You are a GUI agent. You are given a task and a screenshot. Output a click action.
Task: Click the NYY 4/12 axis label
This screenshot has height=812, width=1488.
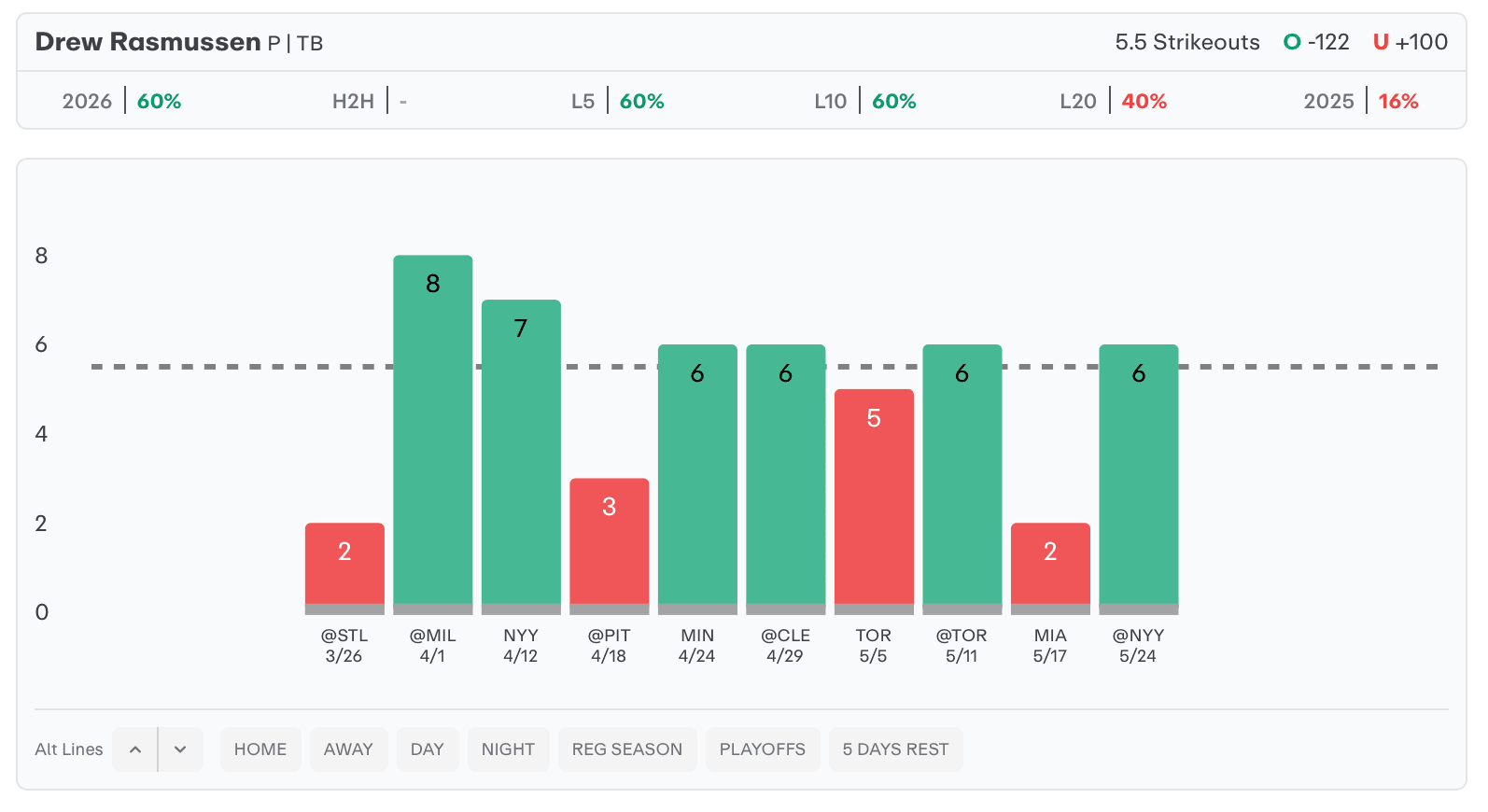click(521, 646)
